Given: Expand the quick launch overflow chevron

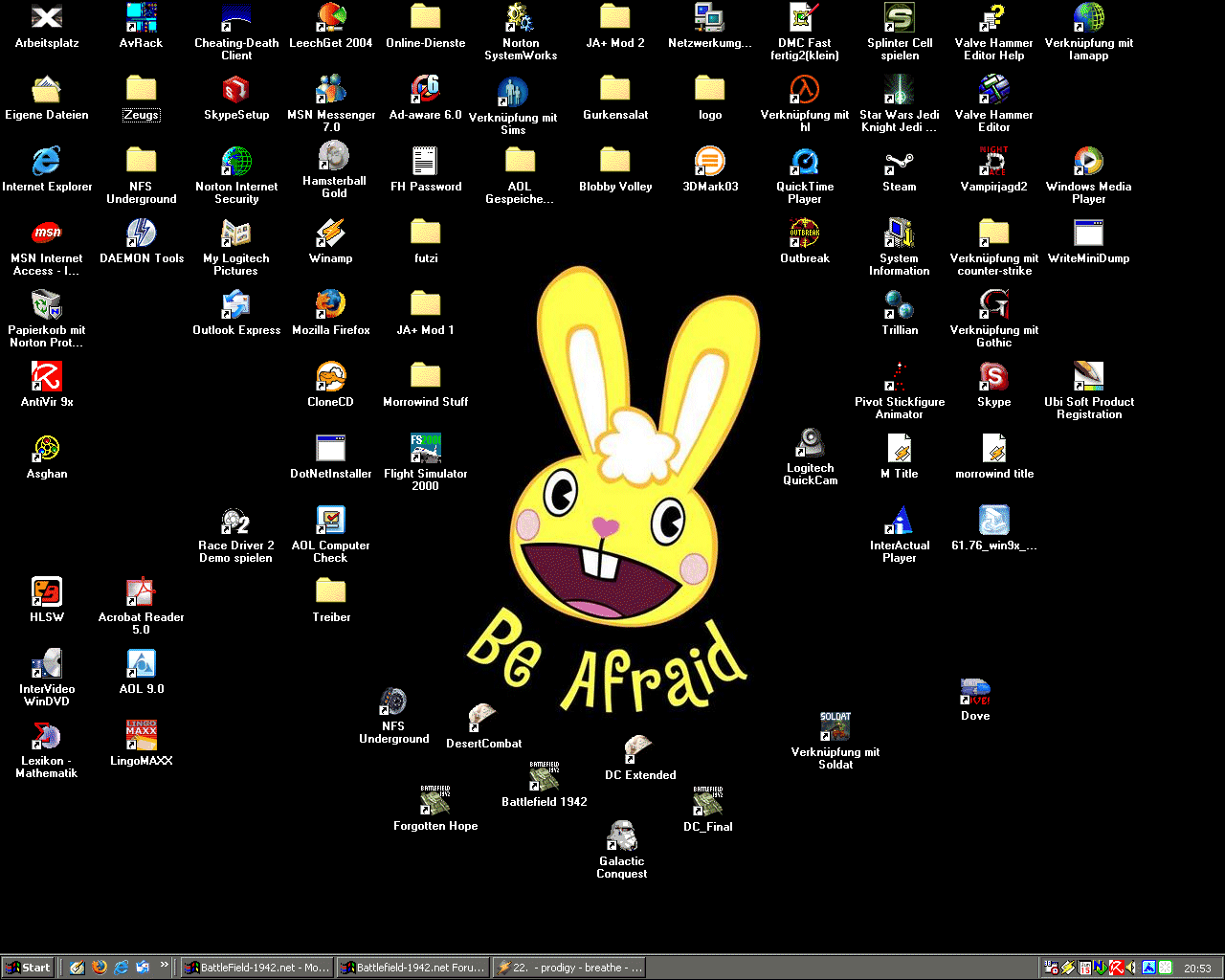Looking at the screenshot, I should (165, 965).
